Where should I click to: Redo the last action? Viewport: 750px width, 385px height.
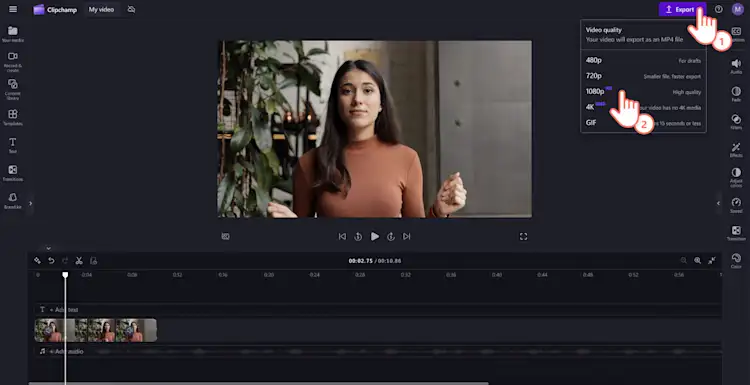click(x=65, y=261)
